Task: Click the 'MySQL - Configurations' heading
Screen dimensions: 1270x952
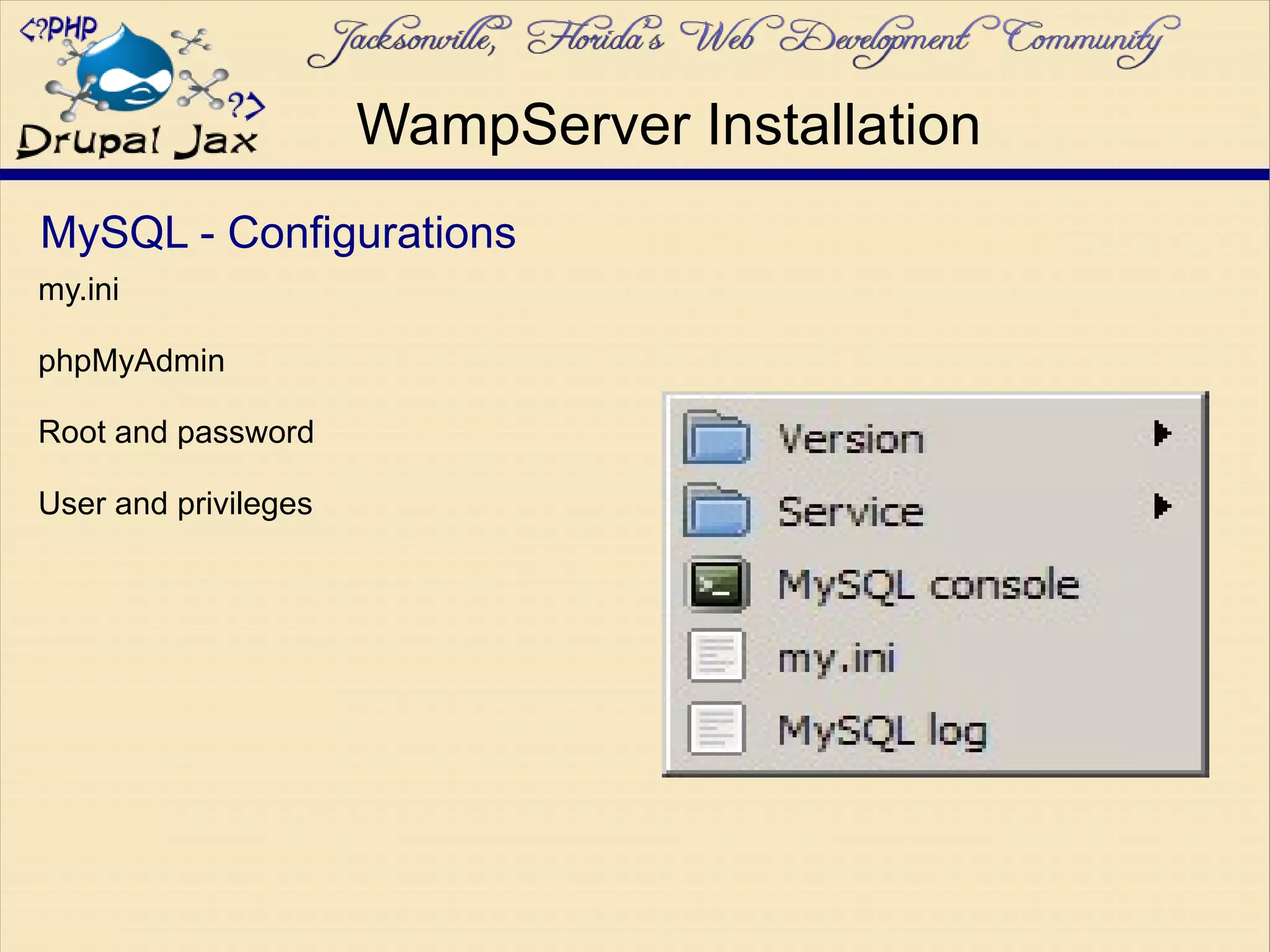Action: point(278,233)
